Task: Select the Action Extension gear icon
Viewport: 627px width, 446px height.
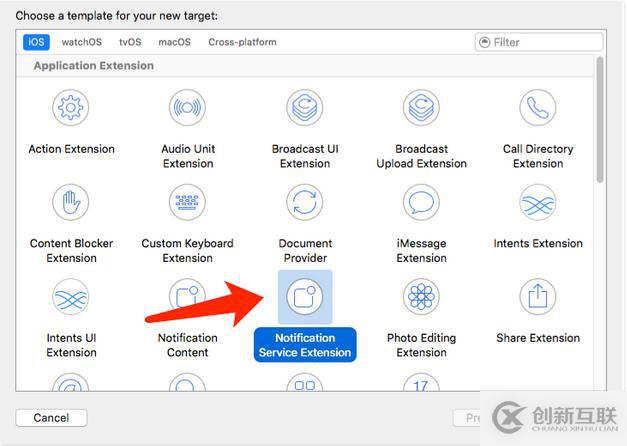Action: click(70, 108)
